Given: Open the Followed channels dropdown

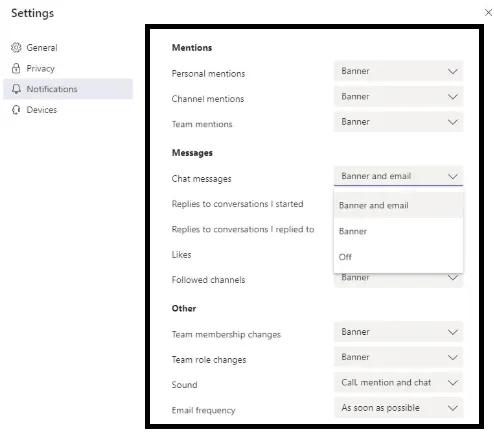Looking at the screenshot, I should (398, 280).
